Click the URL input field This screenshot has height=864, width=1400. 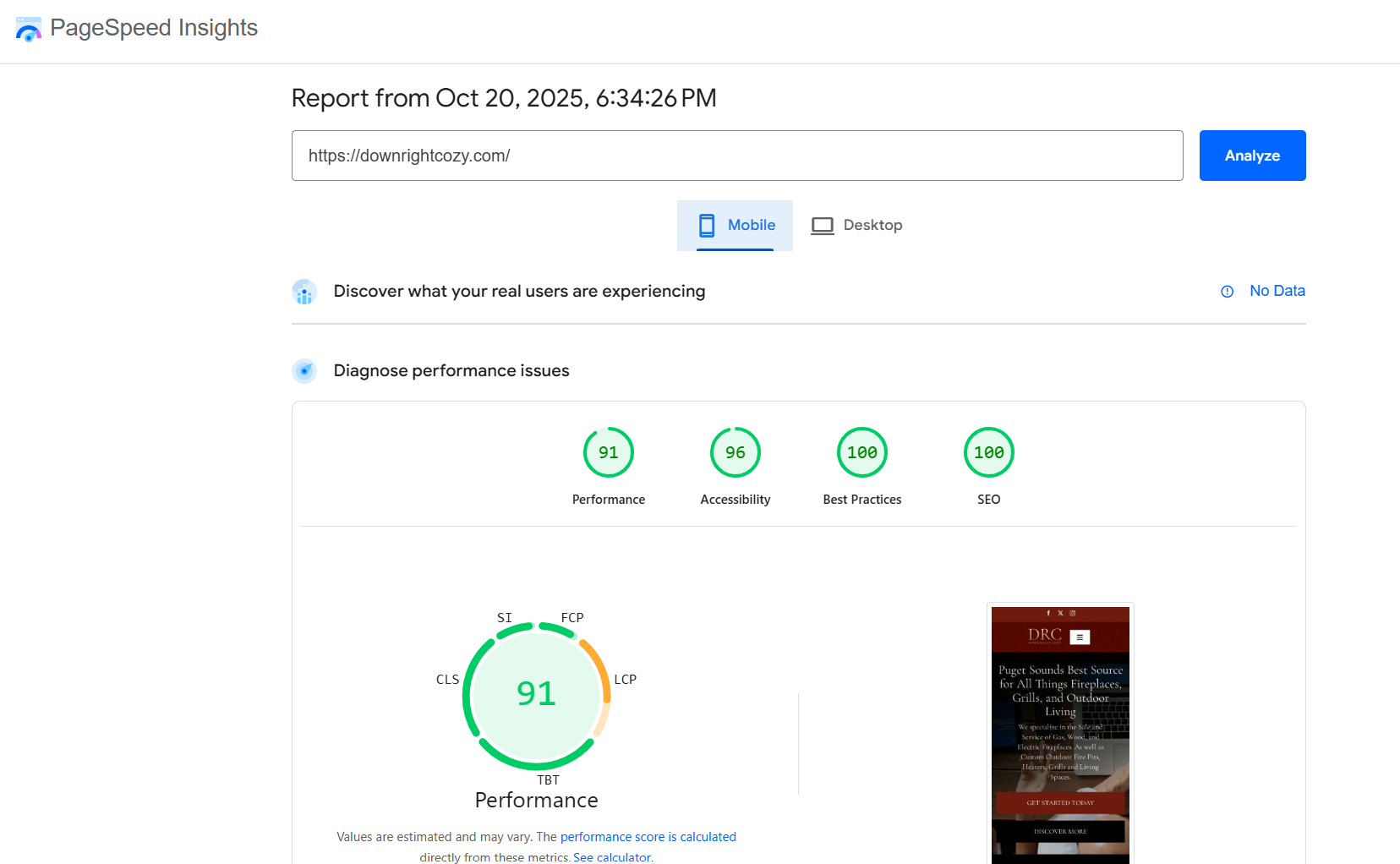tap(736, 156)
